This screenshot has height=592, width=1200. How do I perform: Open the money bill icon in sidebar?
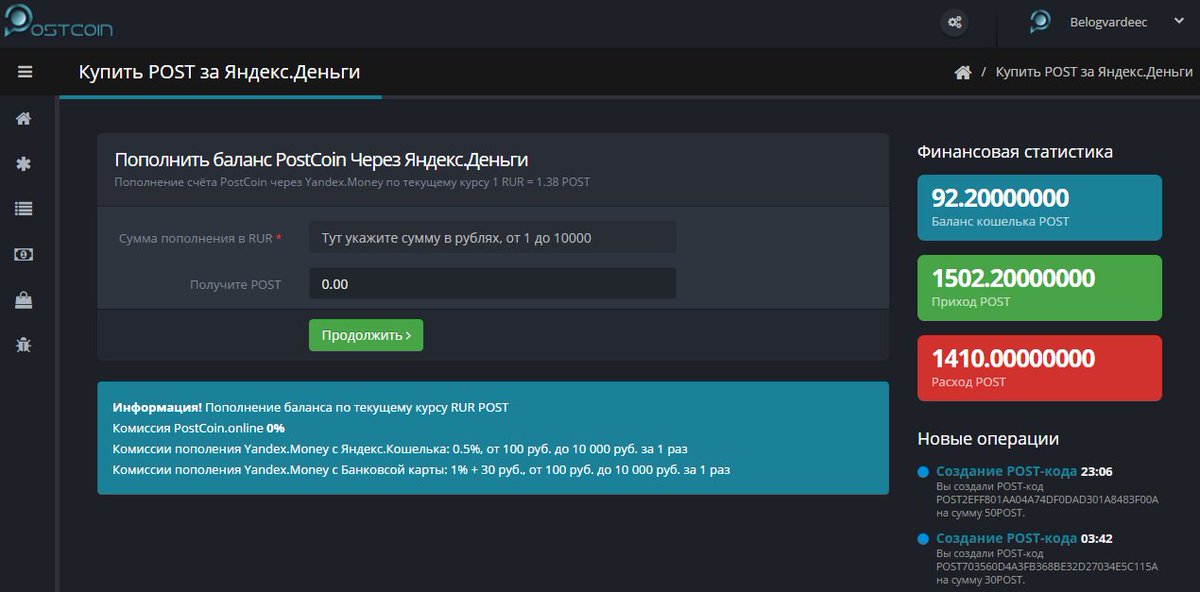click(24, 254)
